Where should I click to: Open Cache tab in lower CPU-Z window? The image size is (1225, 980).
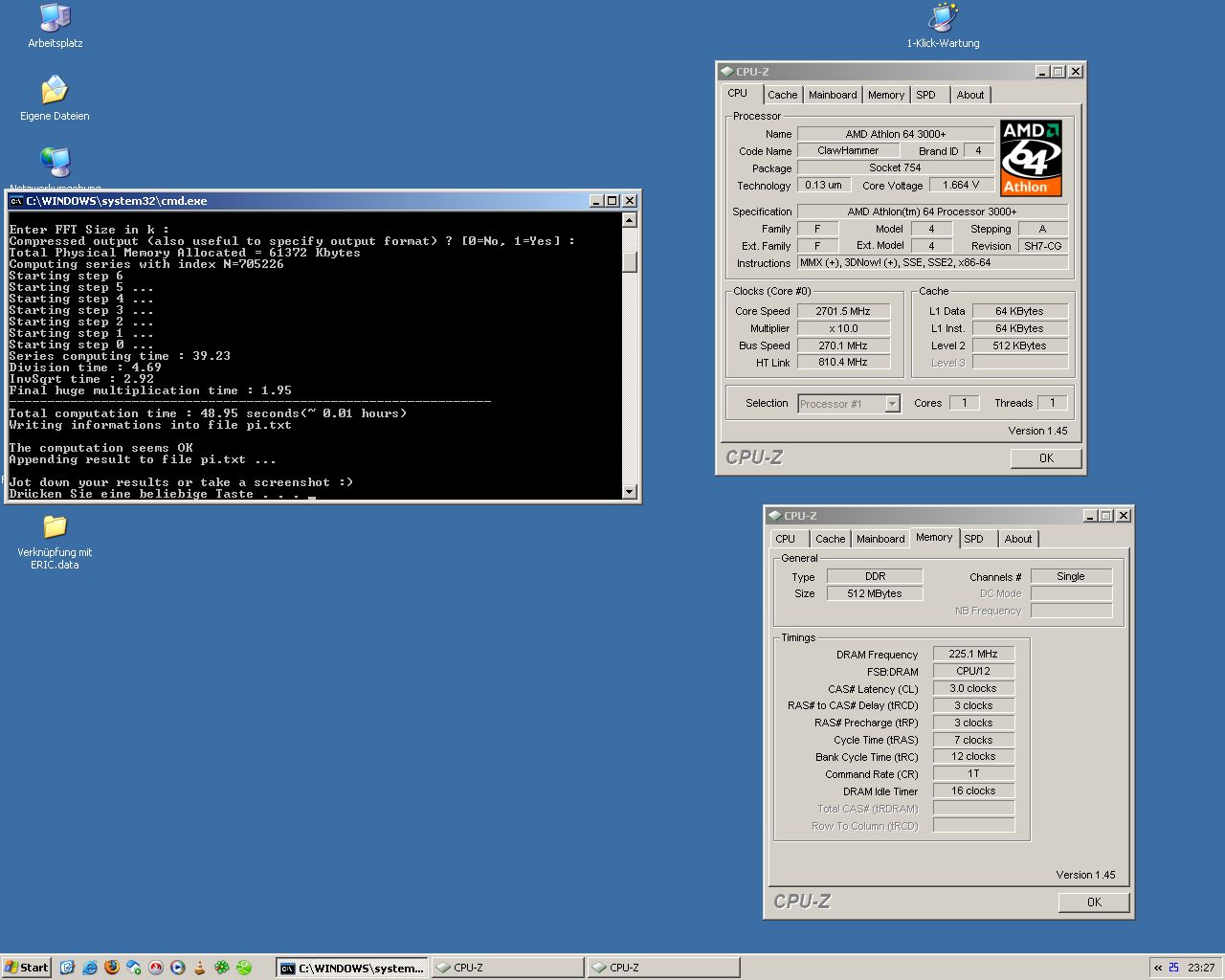tap(830, 539)
